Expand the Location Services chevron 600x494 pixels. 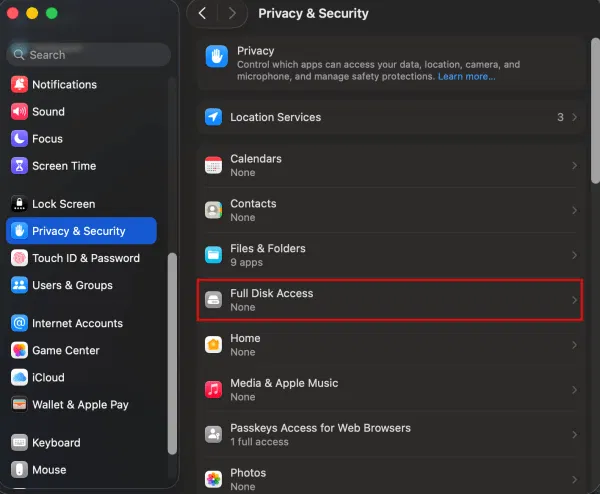coord(574,117)
